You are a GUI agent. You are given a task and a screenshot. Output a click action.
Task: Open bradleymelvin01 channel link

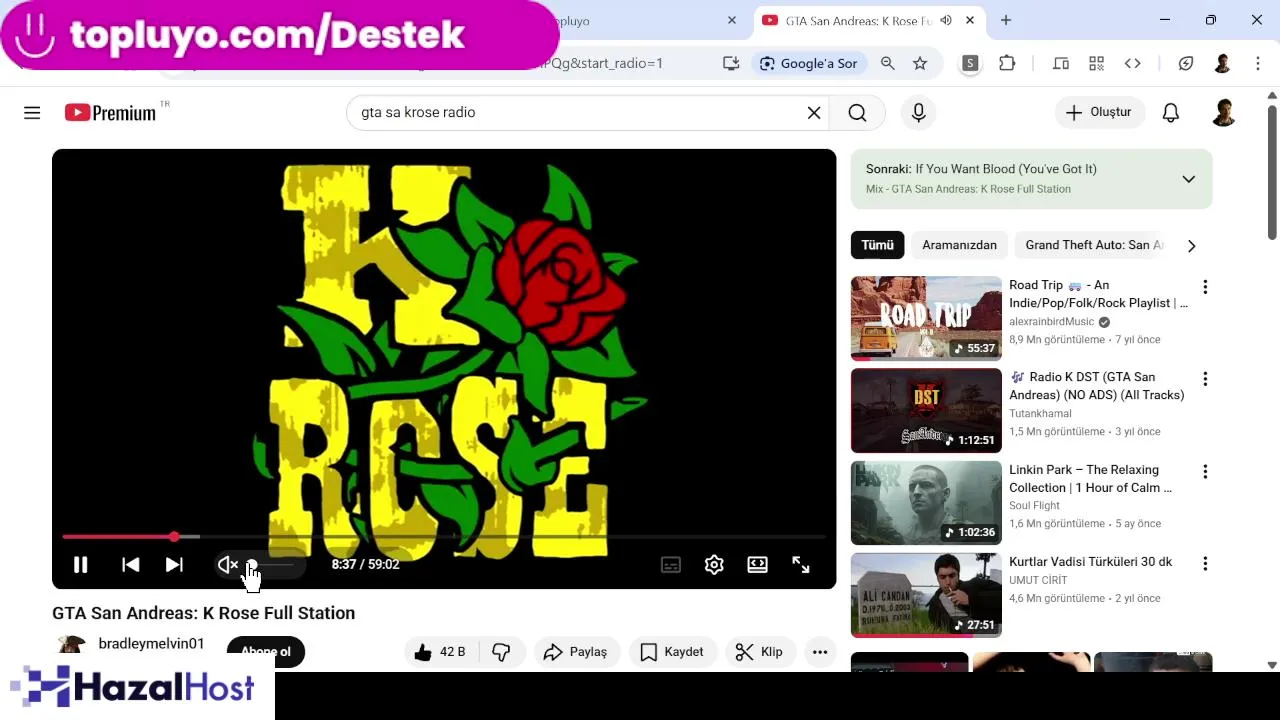[151, 644]
